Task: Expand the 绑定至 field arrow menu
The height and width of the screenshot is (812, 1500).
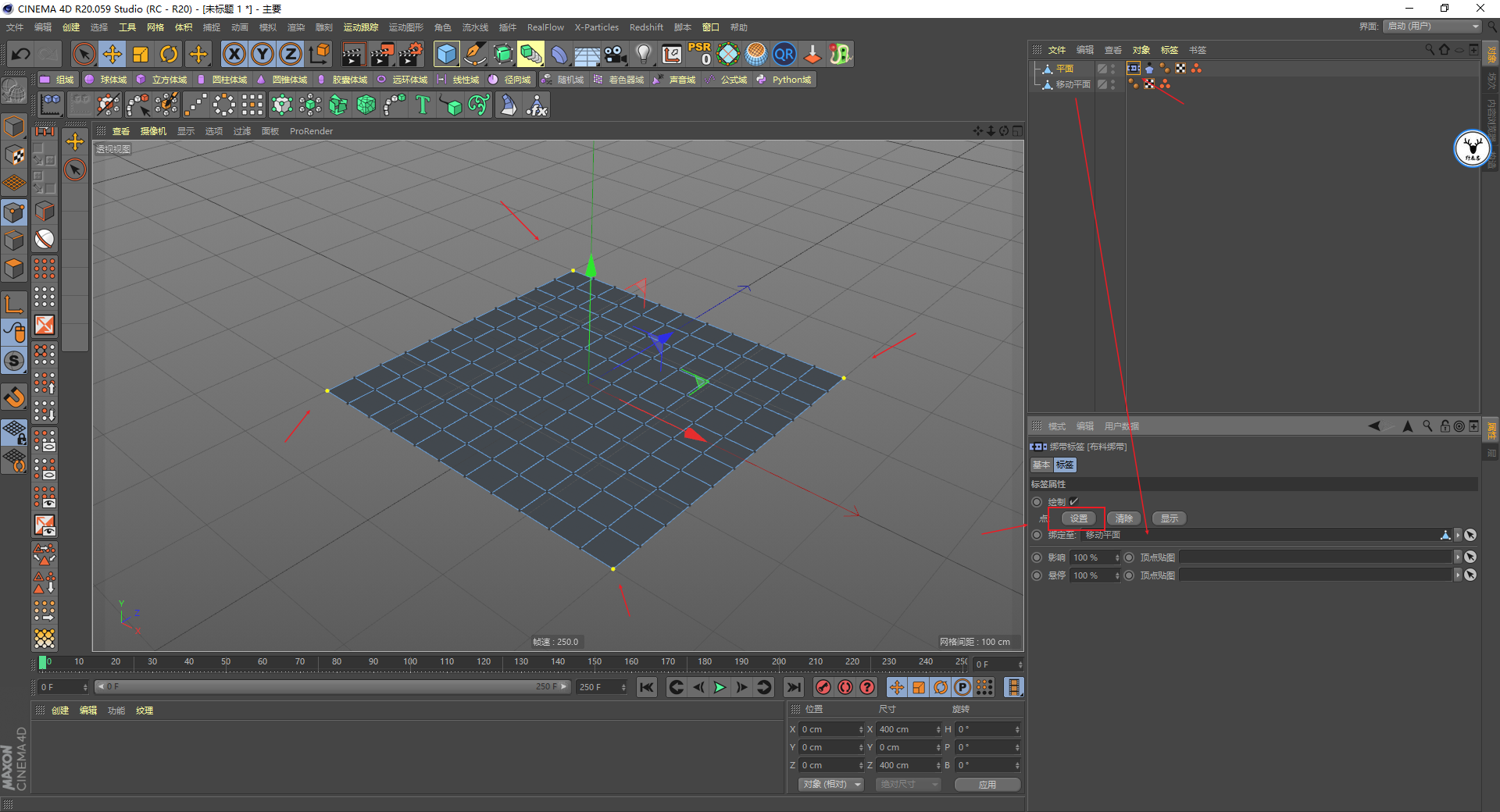Action: tap(1458, 535)
